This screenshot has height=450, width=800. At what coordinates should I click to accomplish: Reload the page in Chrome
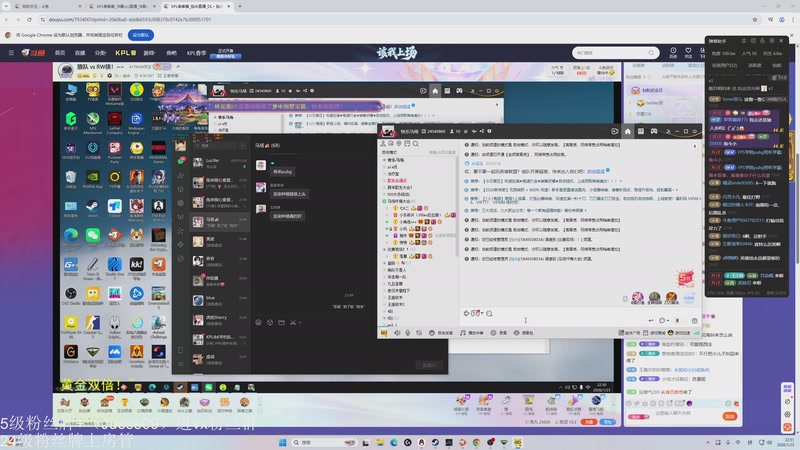click(29, 19)
